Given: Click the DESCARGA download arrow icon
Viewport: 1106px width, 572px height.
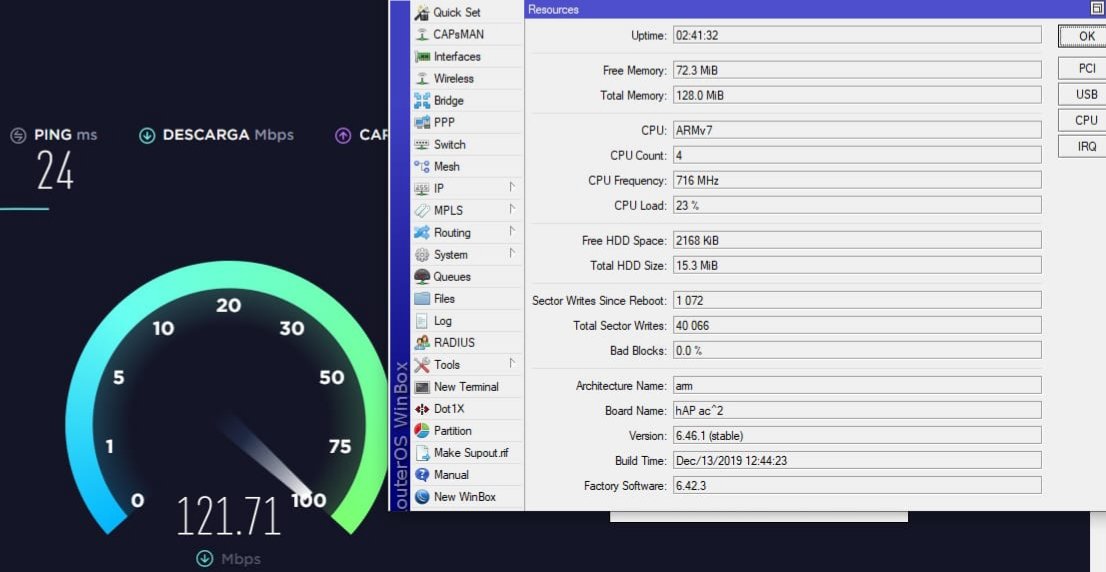Looking at the screenshot, I should click(x=147, y=135).
